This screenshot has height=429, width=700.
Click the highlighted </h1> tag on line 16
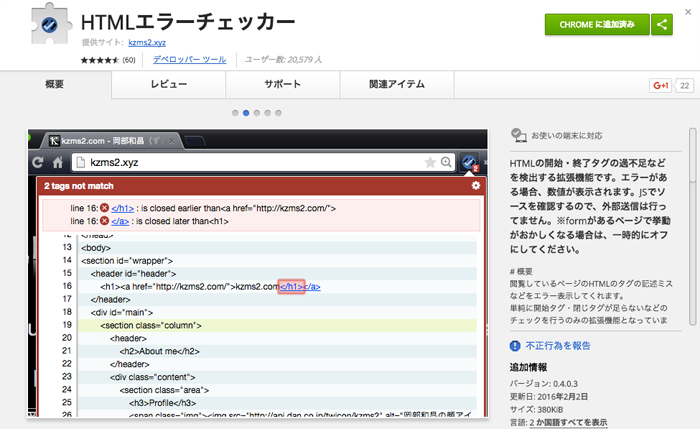(292, 287)
